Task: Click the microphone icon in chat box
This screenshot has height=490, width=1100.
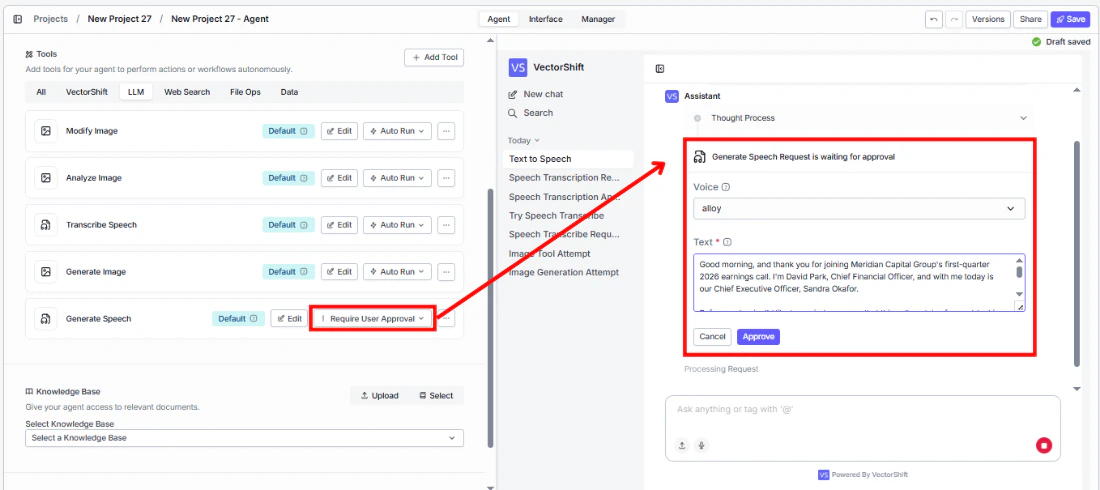Action: click(701, 445)
